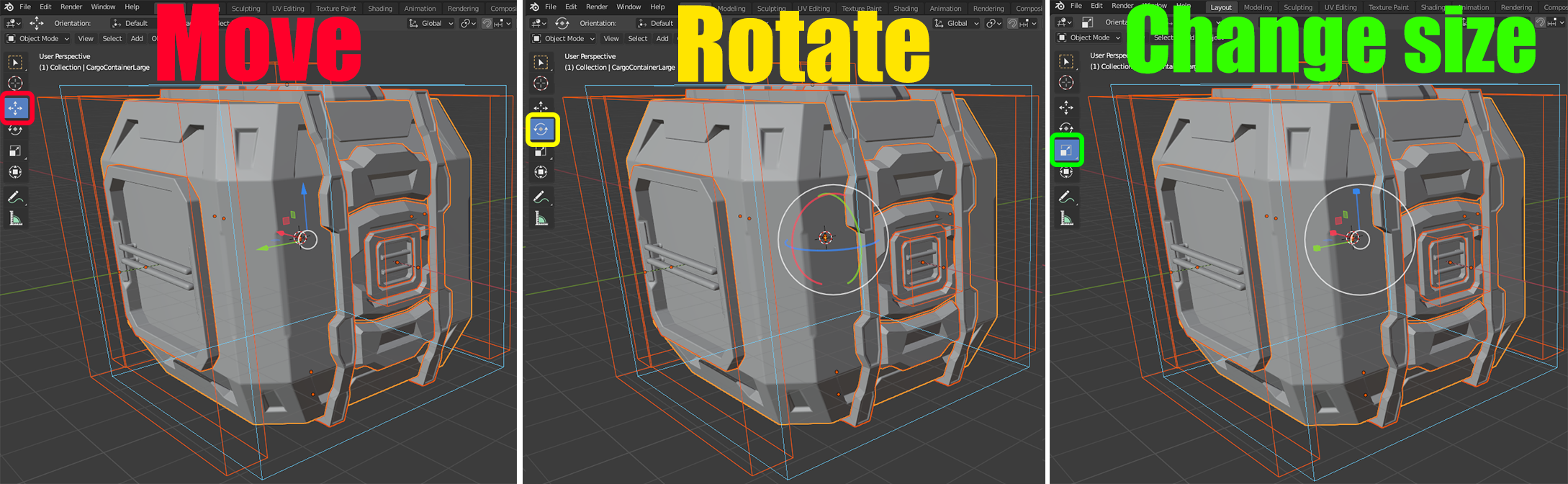Image resolution: width=1568 pixels, height=484 pixels.
Task: Open pivot point dropdown in Rotate screenshot
Action: [994, 23]
